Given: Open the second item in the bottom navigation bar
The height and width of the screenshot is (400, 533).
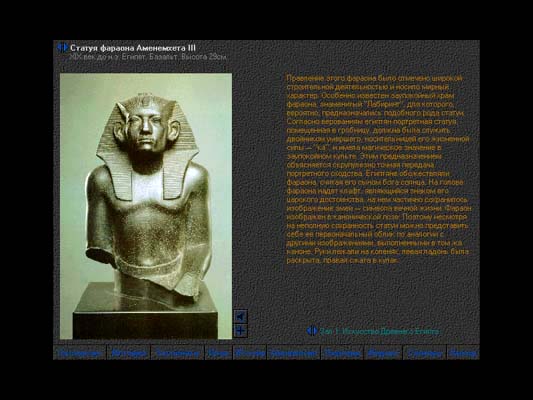Looking at the screenshot, I should 129,353.
